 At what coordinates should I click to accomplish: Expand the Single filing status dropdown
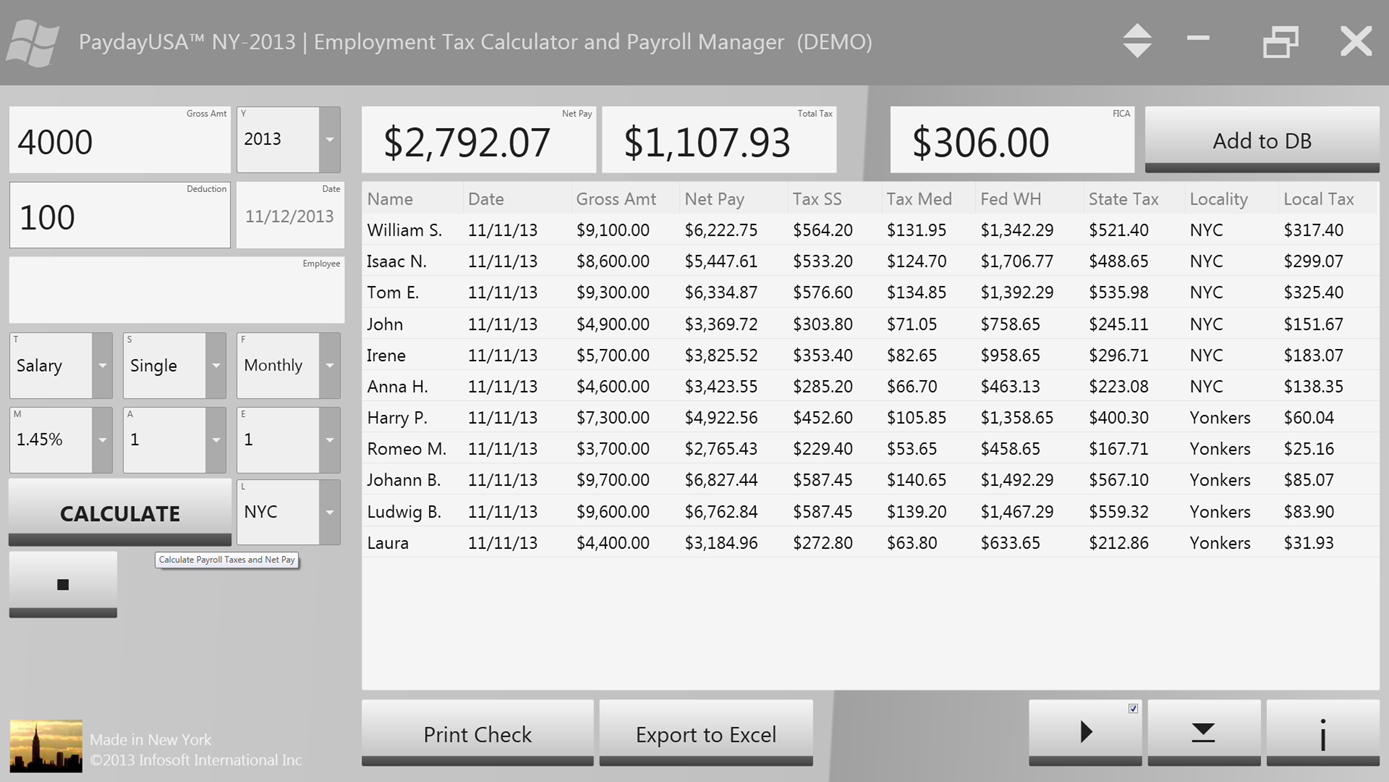[x=216, y=366]
